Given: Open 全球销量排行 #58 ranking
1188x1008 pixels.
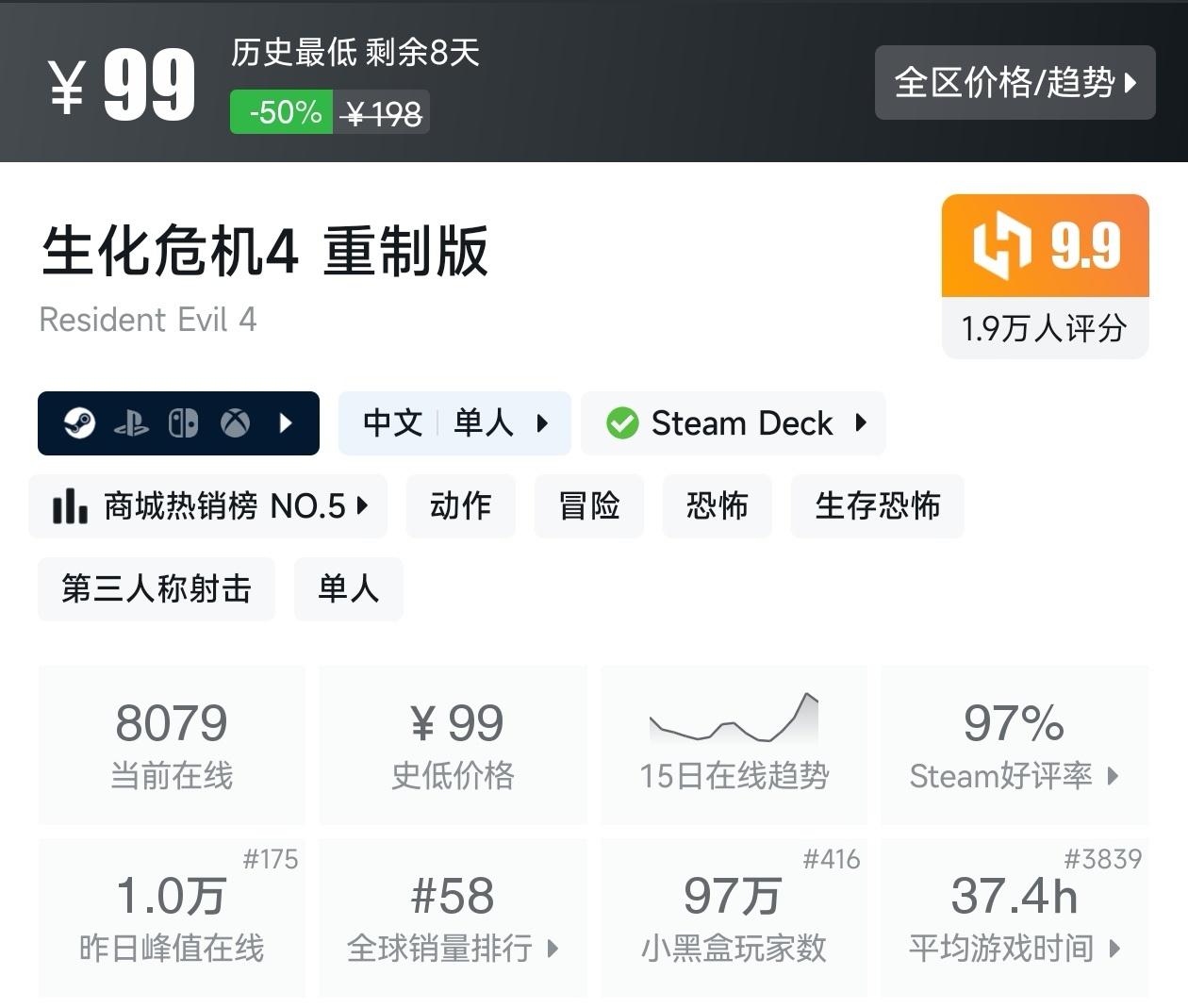Looking at the screenshot, I should pyautogui.click(x=453, y=917).
